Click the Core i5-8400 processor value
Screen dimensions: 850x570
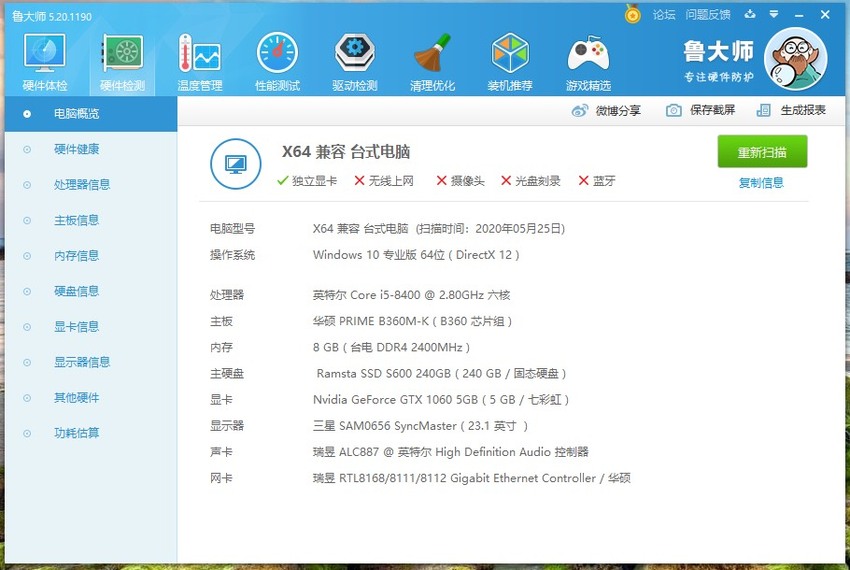411,295
